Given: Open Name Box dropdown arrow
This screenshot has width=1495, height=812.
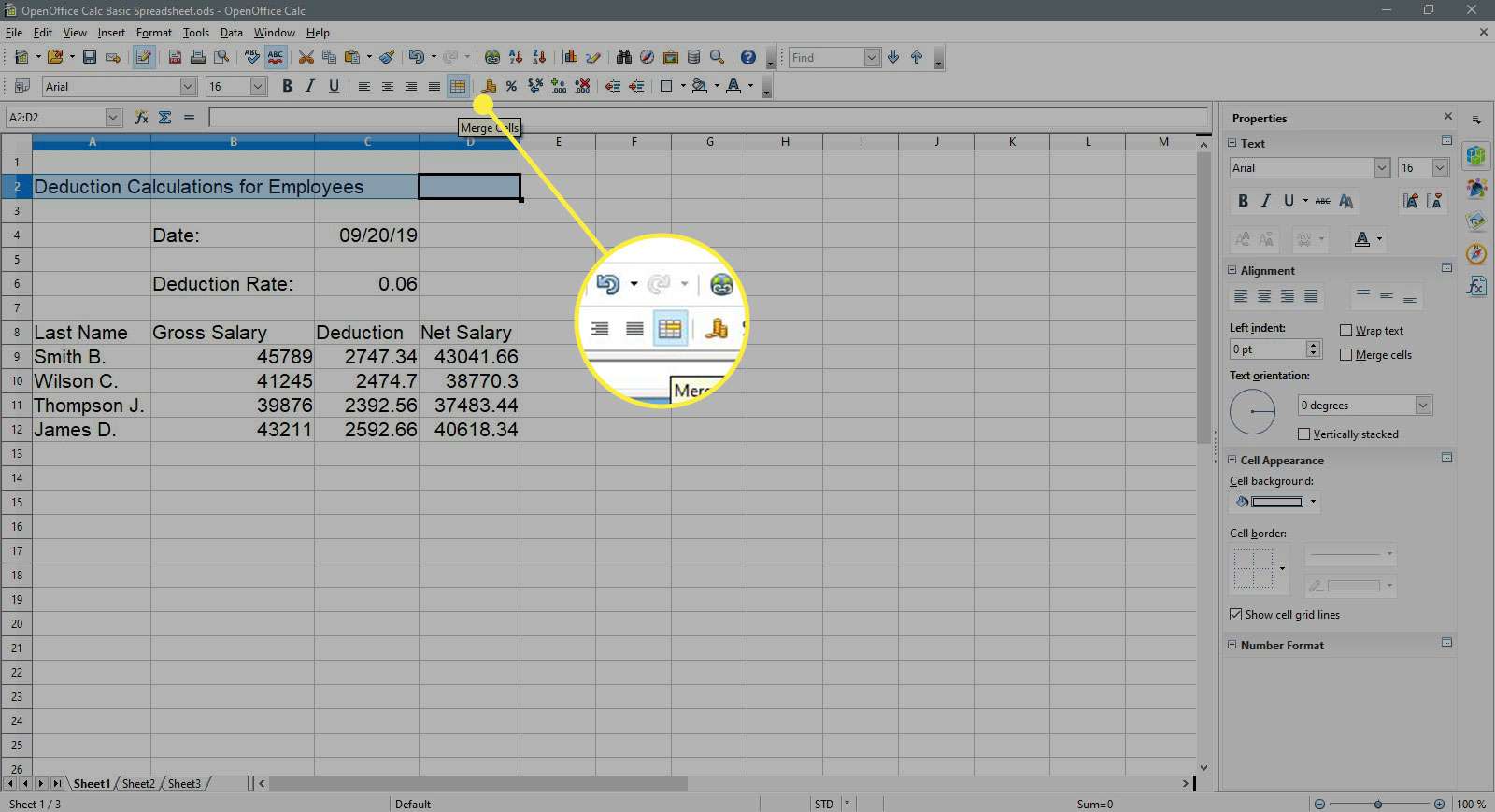Looking at the screenshot, I should [x=113, y=117].
